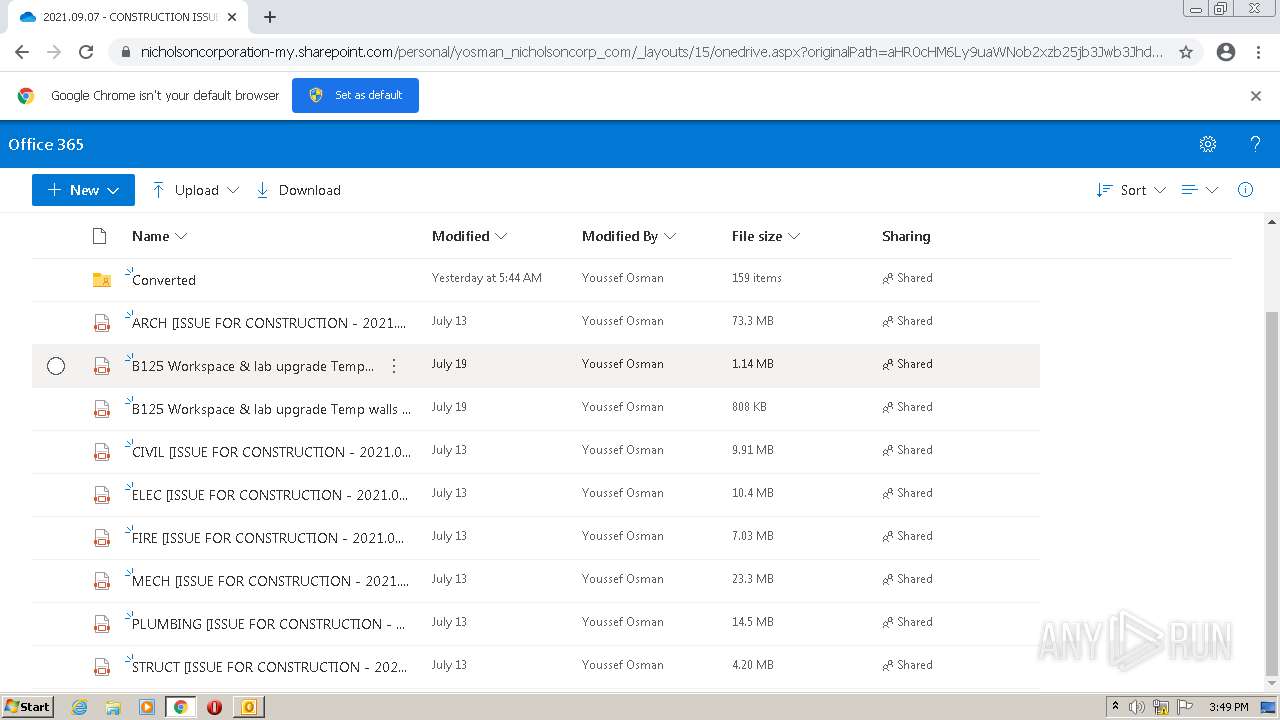The image size is (1280, 720).
Task: Open the Sort dropdown
Action: tap(1131, 190)
